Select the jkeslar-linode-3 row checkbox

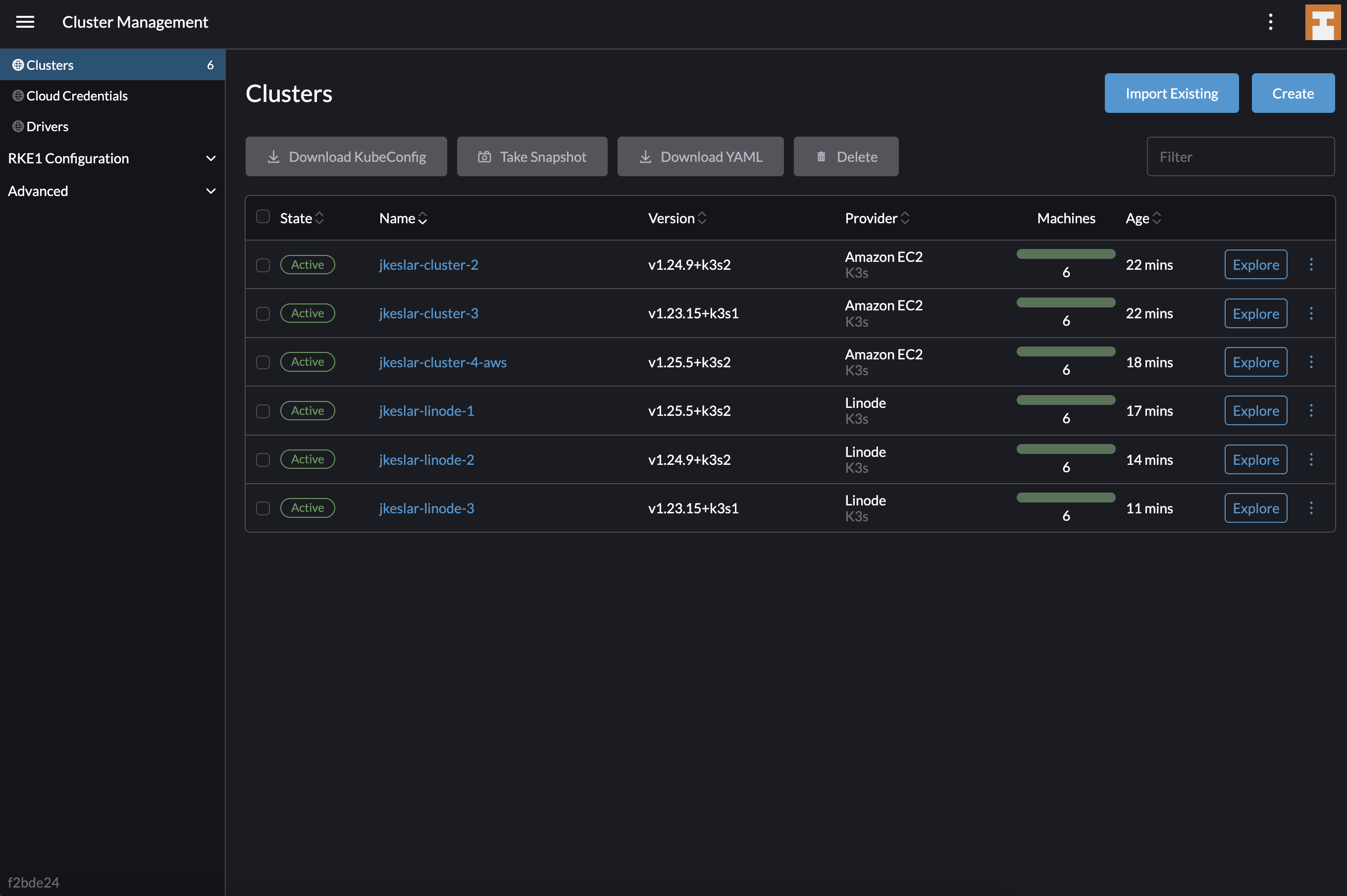(263, 508)
